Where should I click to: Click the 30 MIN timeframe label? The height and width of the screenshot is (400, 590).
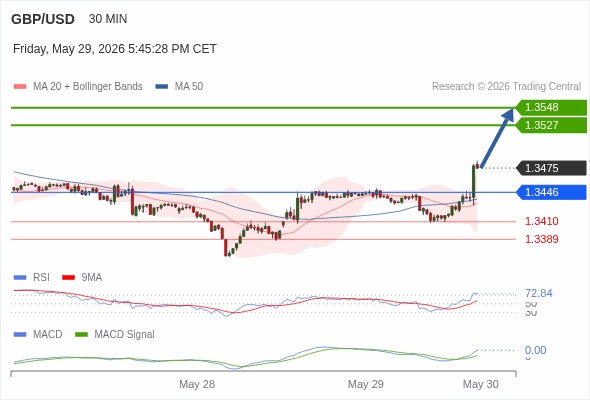pyautogui.click(x=108, y=19)
